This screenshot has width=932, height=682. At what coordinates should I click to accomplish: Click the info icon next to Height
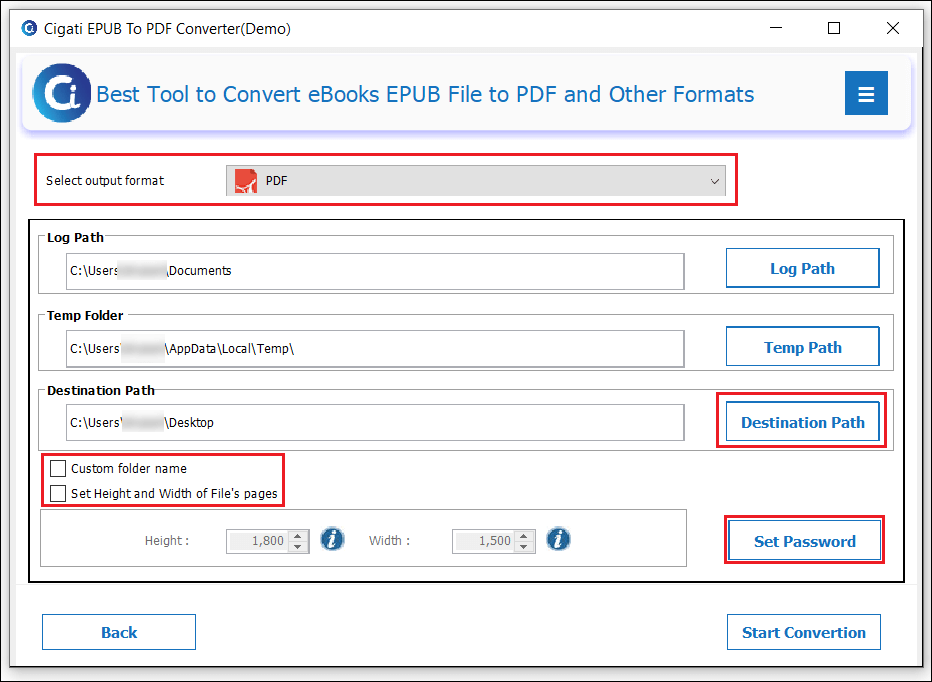tap(332, 539)
